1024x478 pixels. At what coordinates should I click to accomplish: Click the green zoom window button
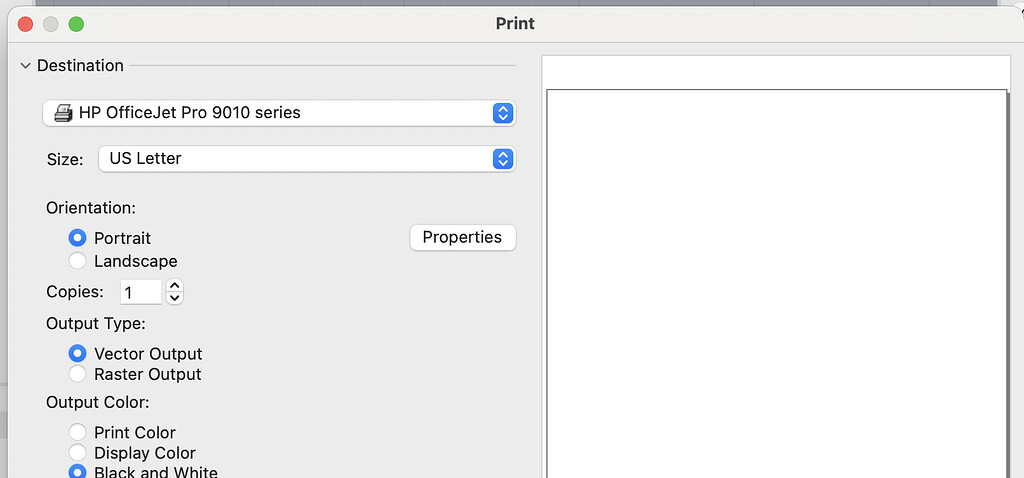(75, 24)
